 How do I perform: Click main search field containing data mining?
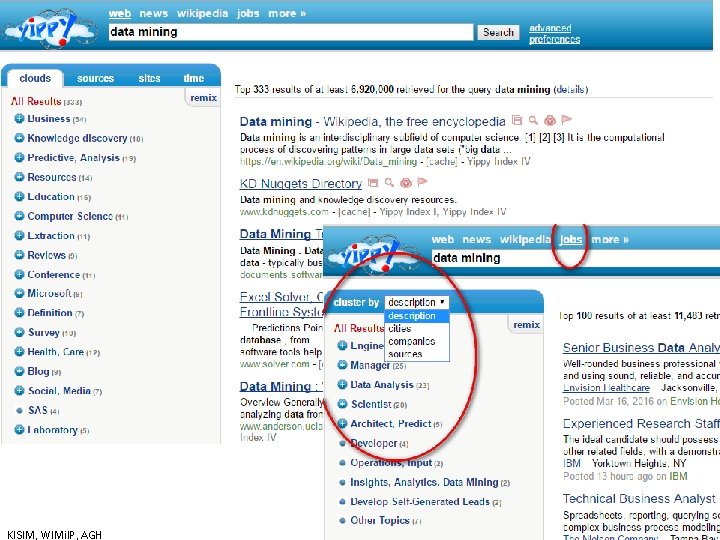coord(291,32)
